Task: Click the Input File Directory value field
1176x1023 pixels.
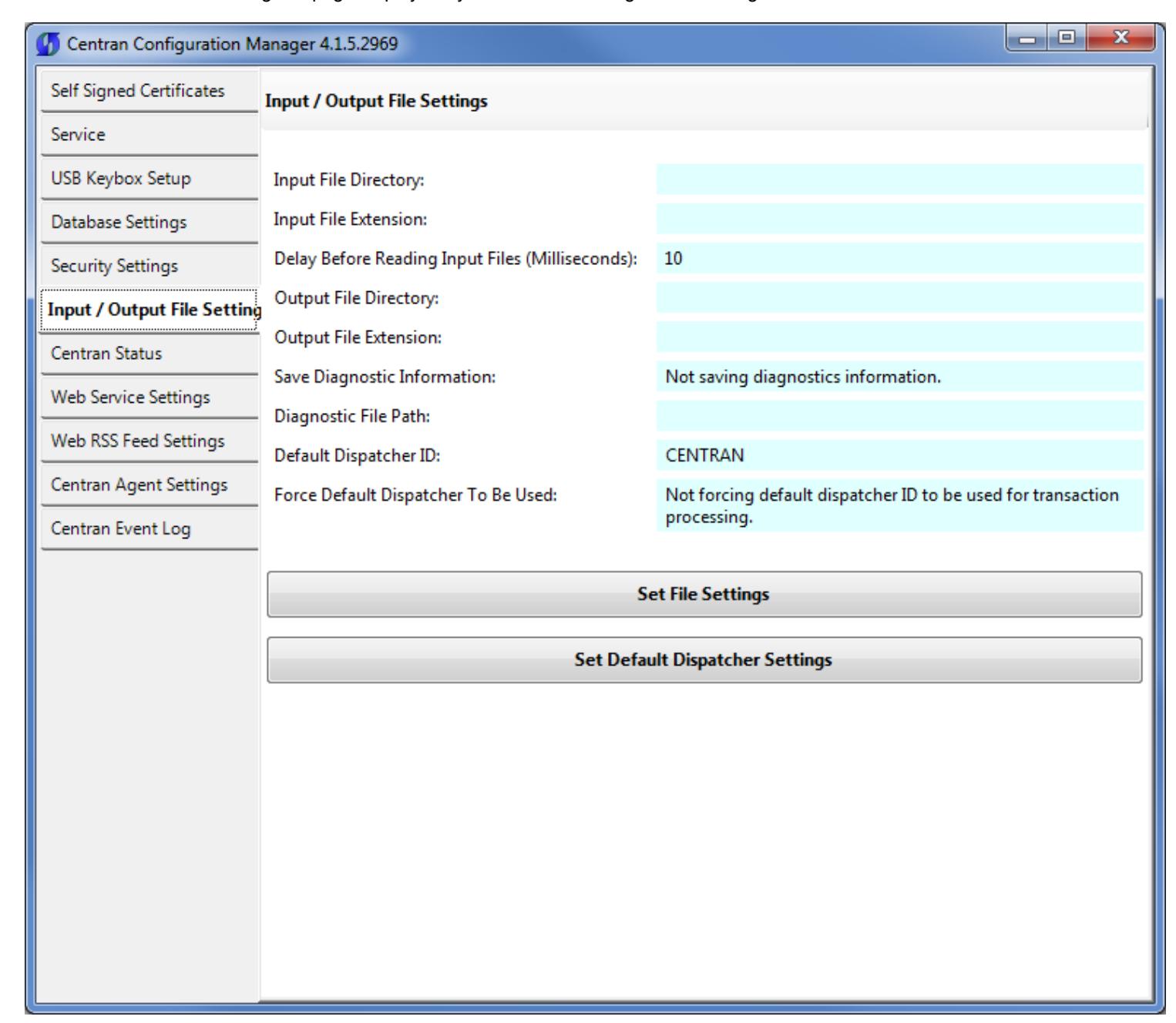Action: pos(900,179)
